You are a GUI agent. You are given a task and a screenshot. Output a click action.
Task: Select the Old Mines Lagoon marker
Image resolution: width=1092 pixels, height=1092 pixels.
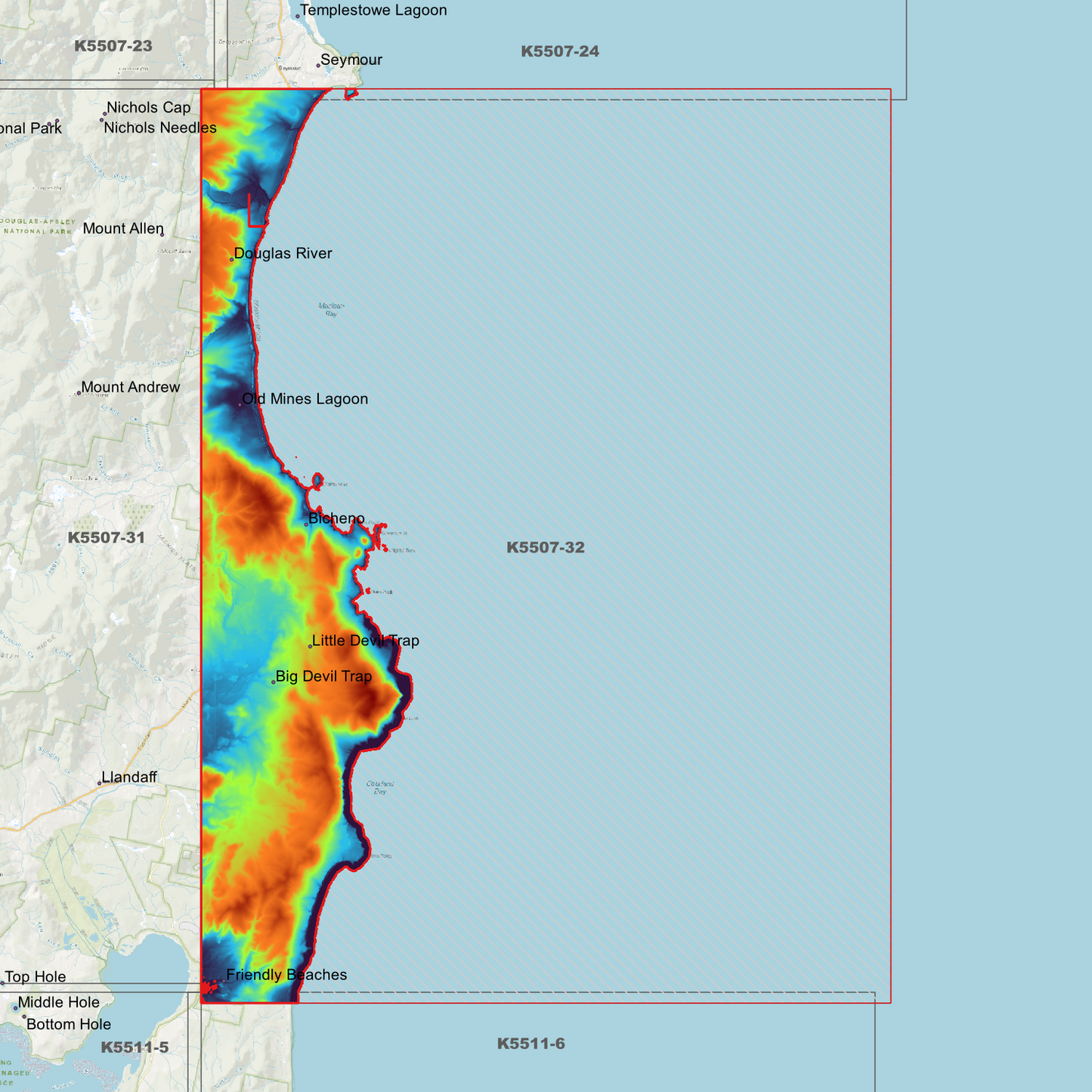click(240, 405)
